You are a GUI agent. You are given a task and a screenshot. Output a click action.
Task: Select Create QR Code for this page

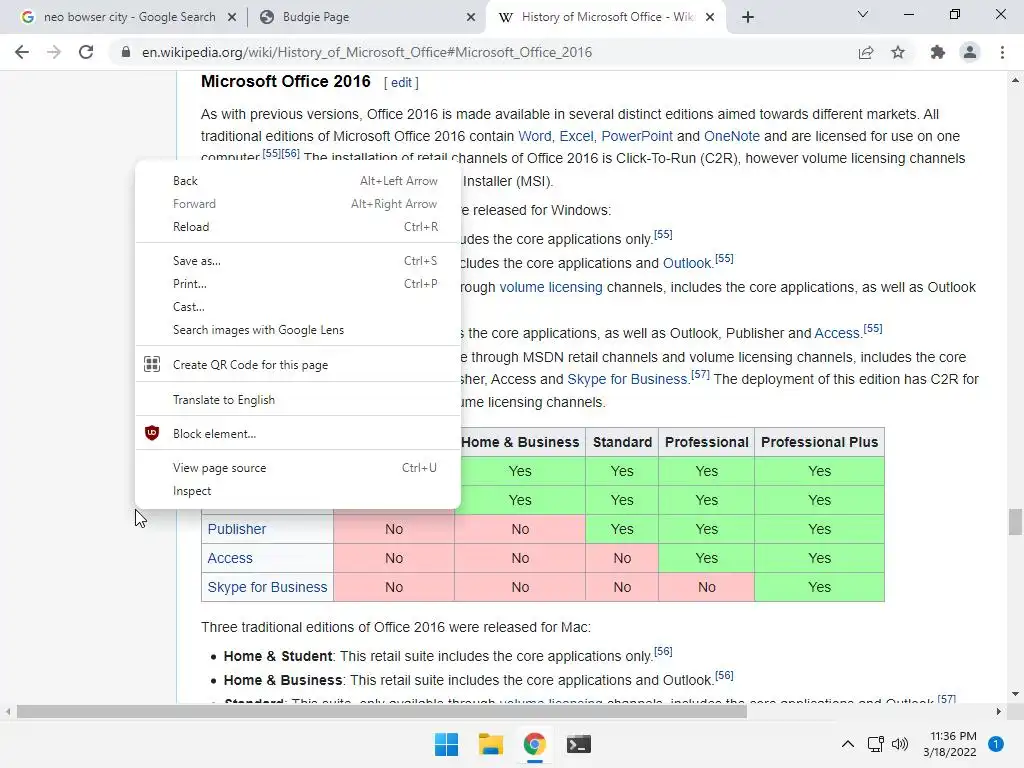(298, 364)
